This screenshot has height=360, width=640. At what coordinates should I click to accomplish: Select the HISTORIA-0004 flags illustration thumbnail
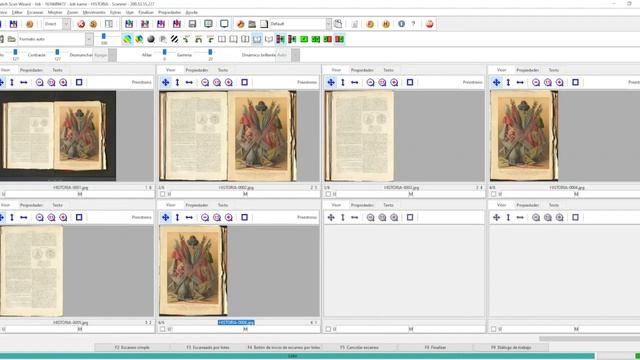coord(524,136)
